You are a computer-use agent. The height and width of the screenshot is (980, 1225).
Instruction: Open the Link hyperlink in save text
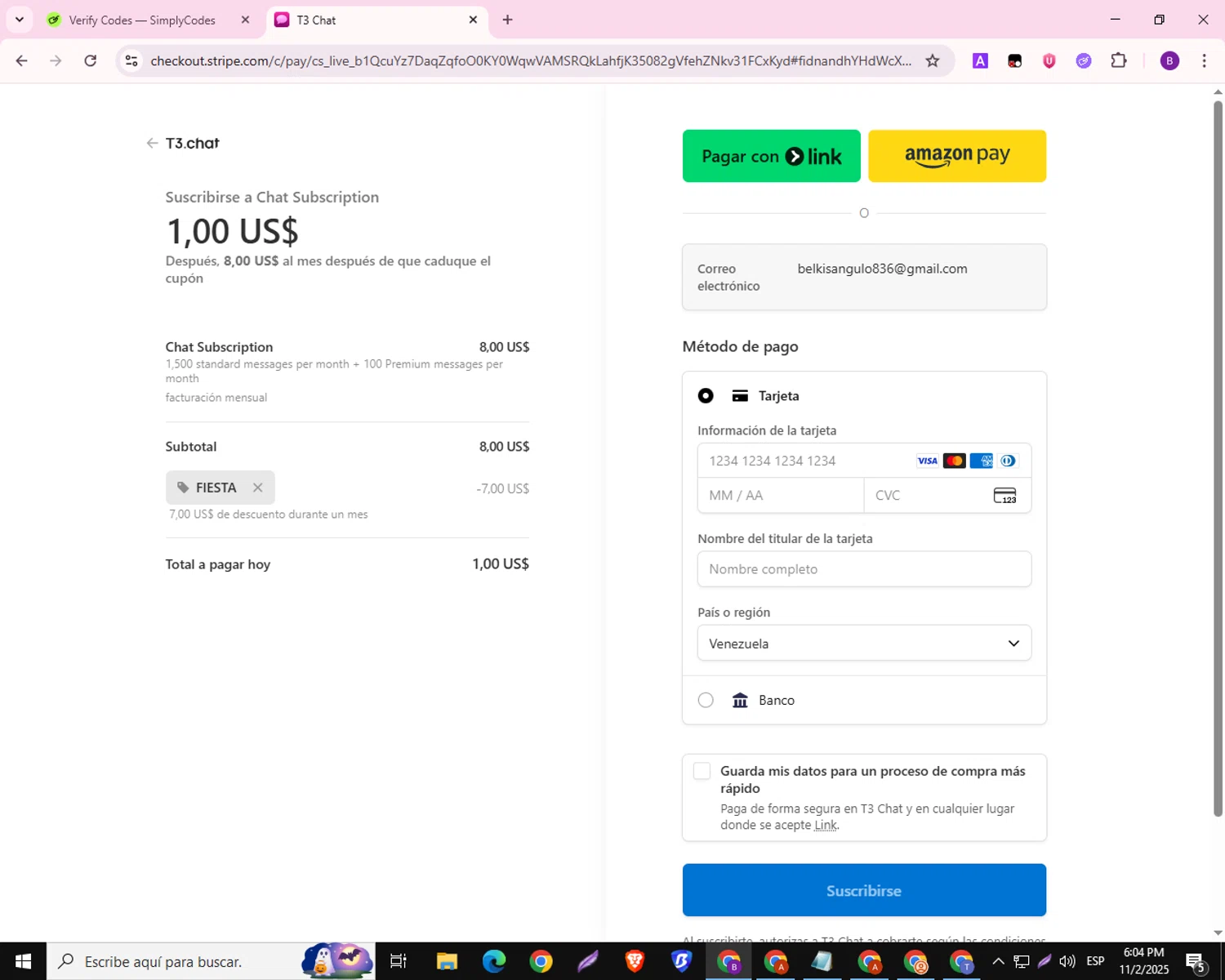[826, 825]
